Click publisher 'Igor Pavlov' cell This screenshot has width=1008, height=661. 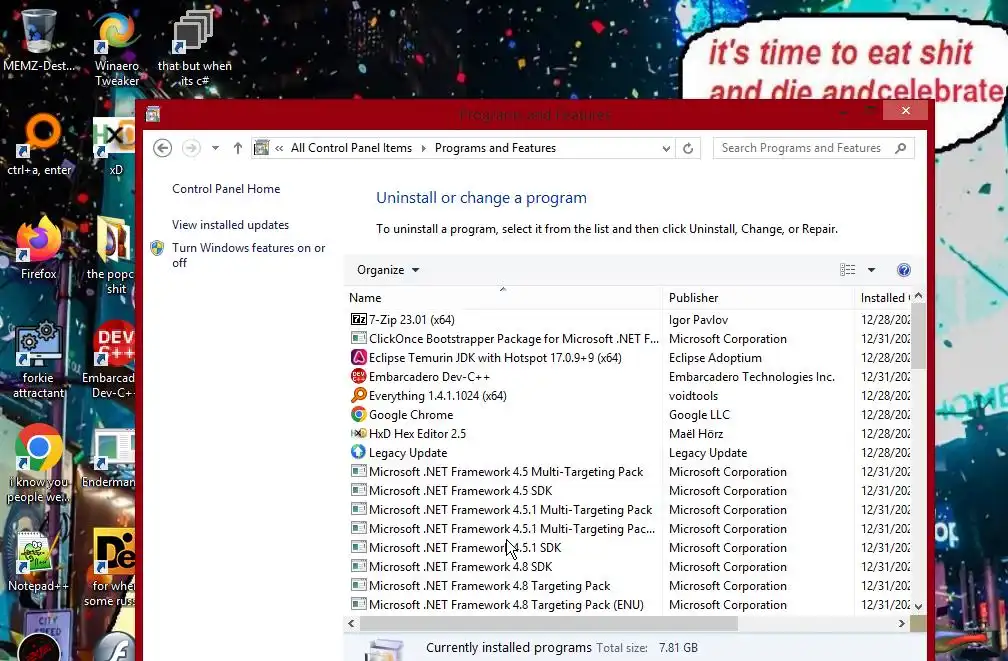(x=698, y=320)
